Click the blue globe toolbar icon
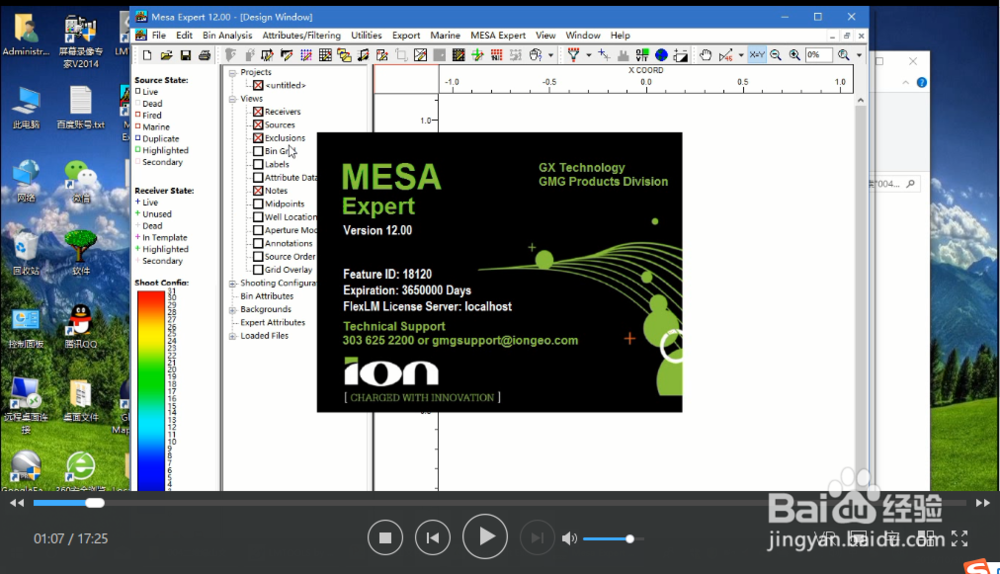Viewport: 1000px width, 574px height. coord(661,55)
